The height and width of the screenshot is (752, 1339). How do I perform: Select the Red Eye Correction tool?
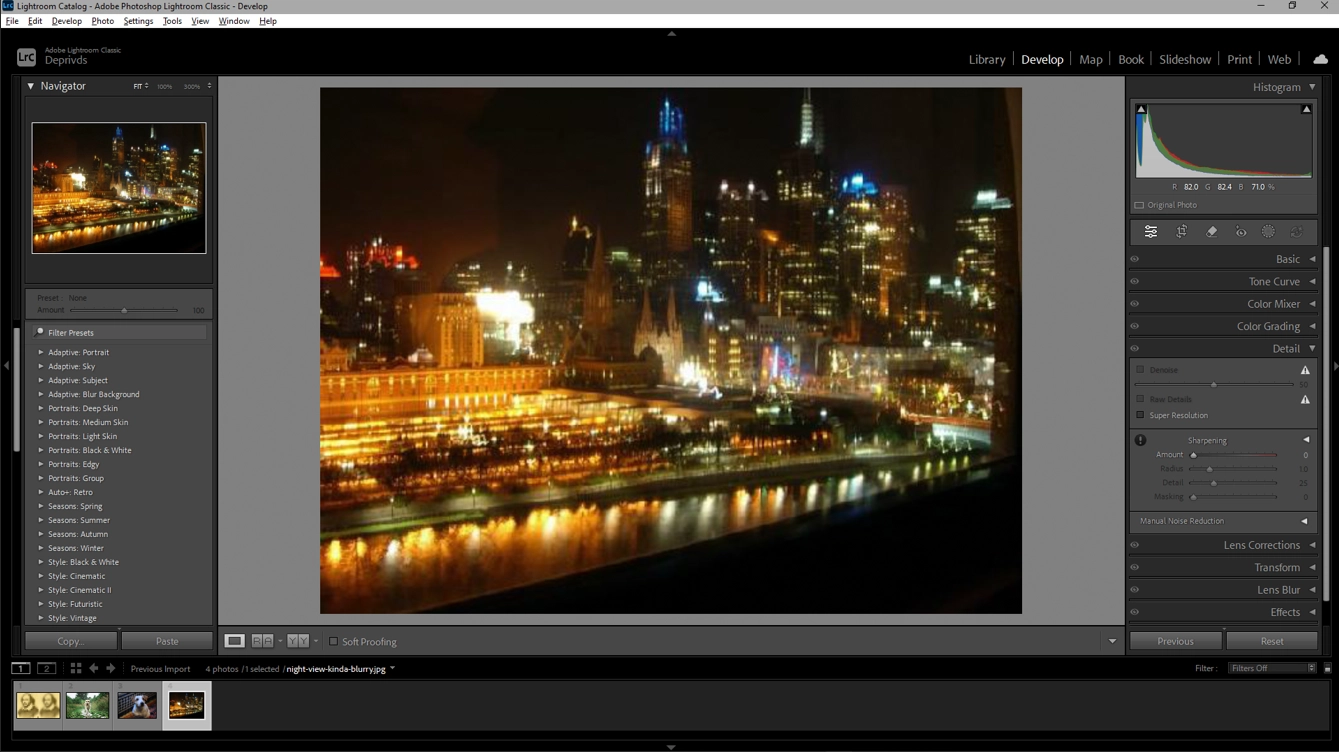(x=1240, y=231)
